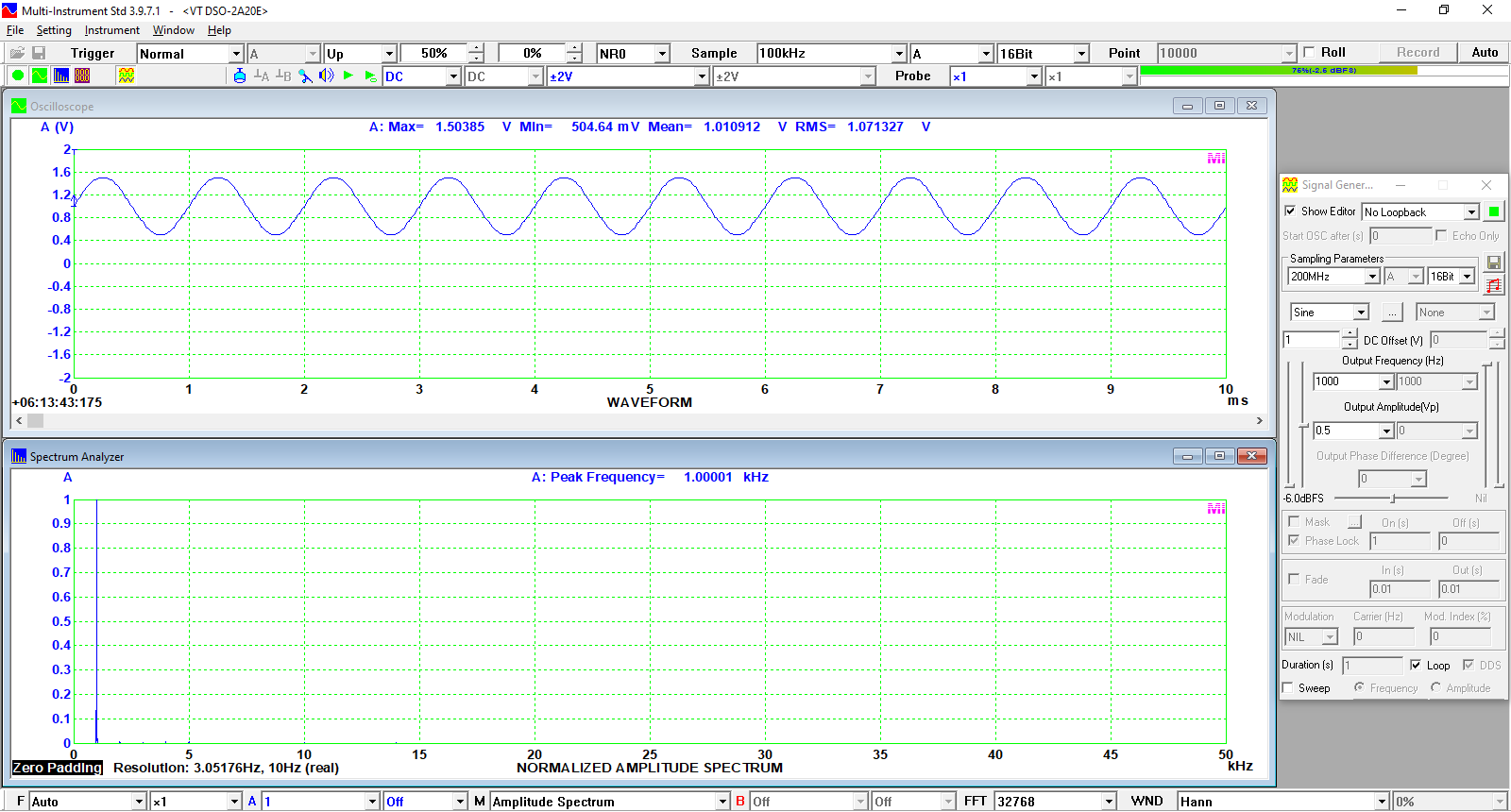Open the trigger edge Up dropdown
This screenshot has height=812, width=1511.
tap(360, 54)
